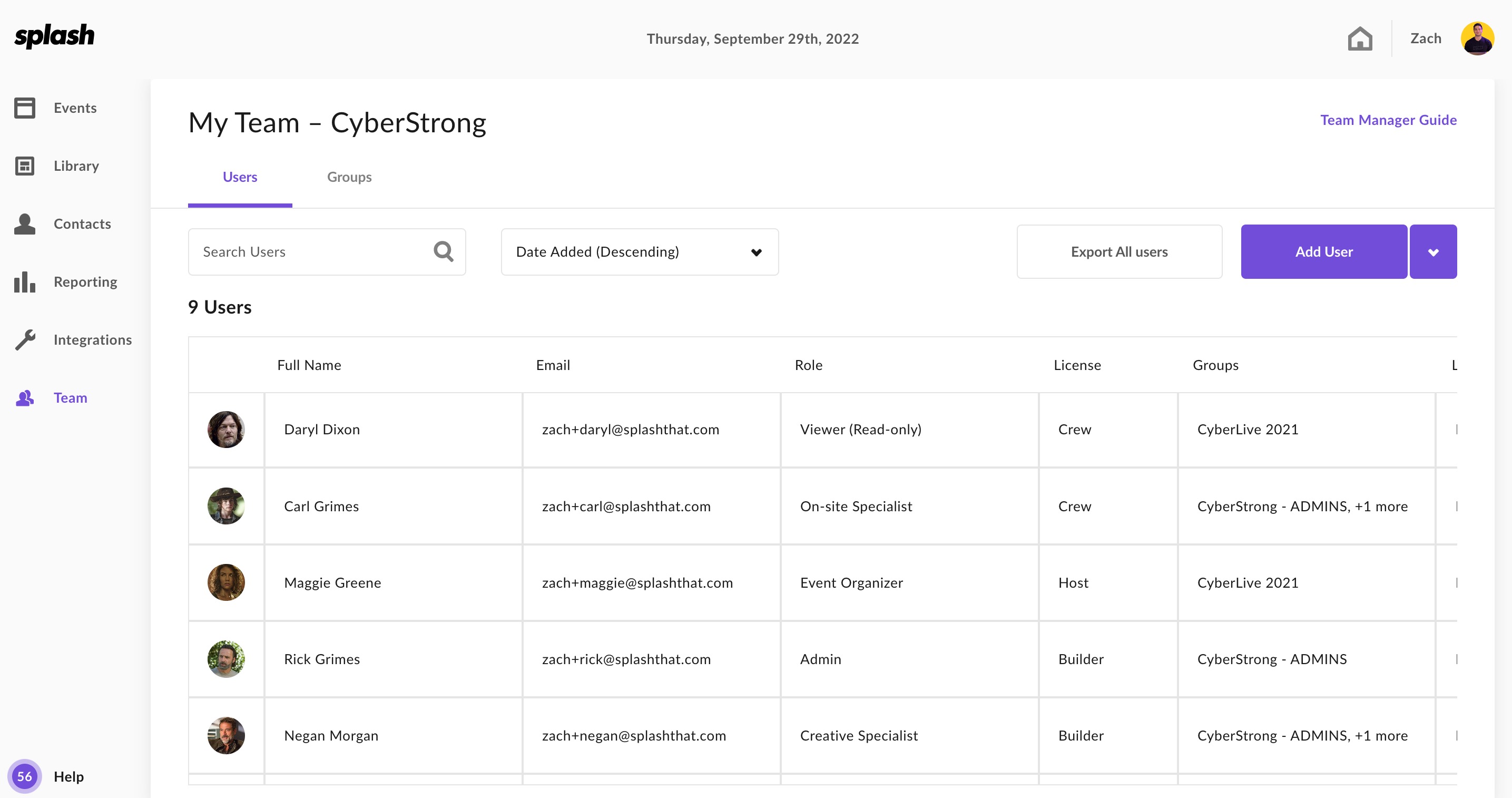The height and width of the screenshot is (798, 1512).
Task: Select the Daryl Dixon name cell
Action: [393, 429]
